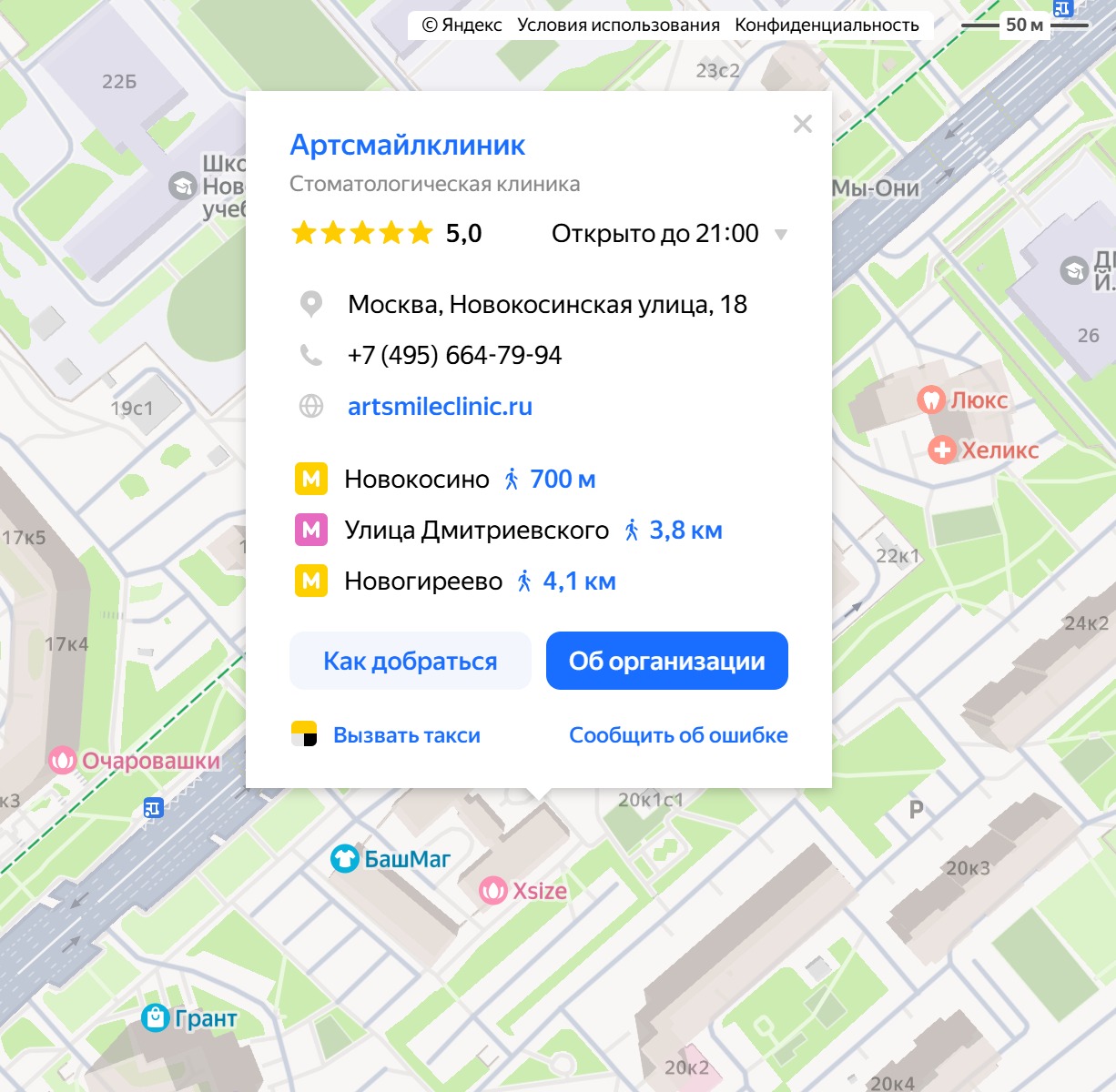Click building label 20к2
The image size is (1116, 1092).
[x=687, y=1067]
